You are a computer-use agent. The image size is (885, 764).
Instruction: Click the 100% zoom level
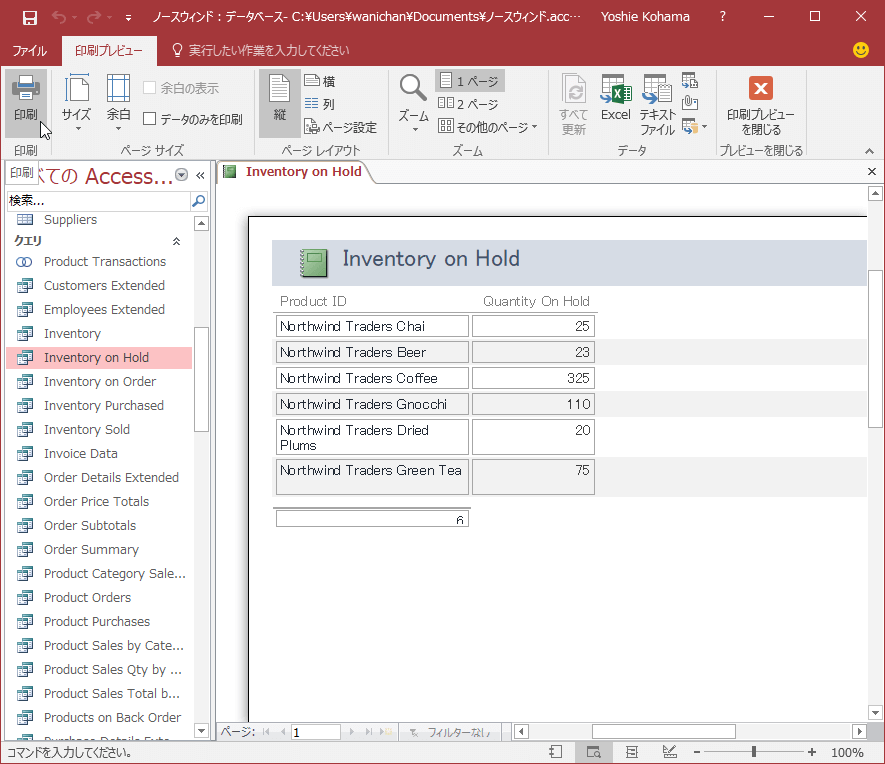pos(847,752)
